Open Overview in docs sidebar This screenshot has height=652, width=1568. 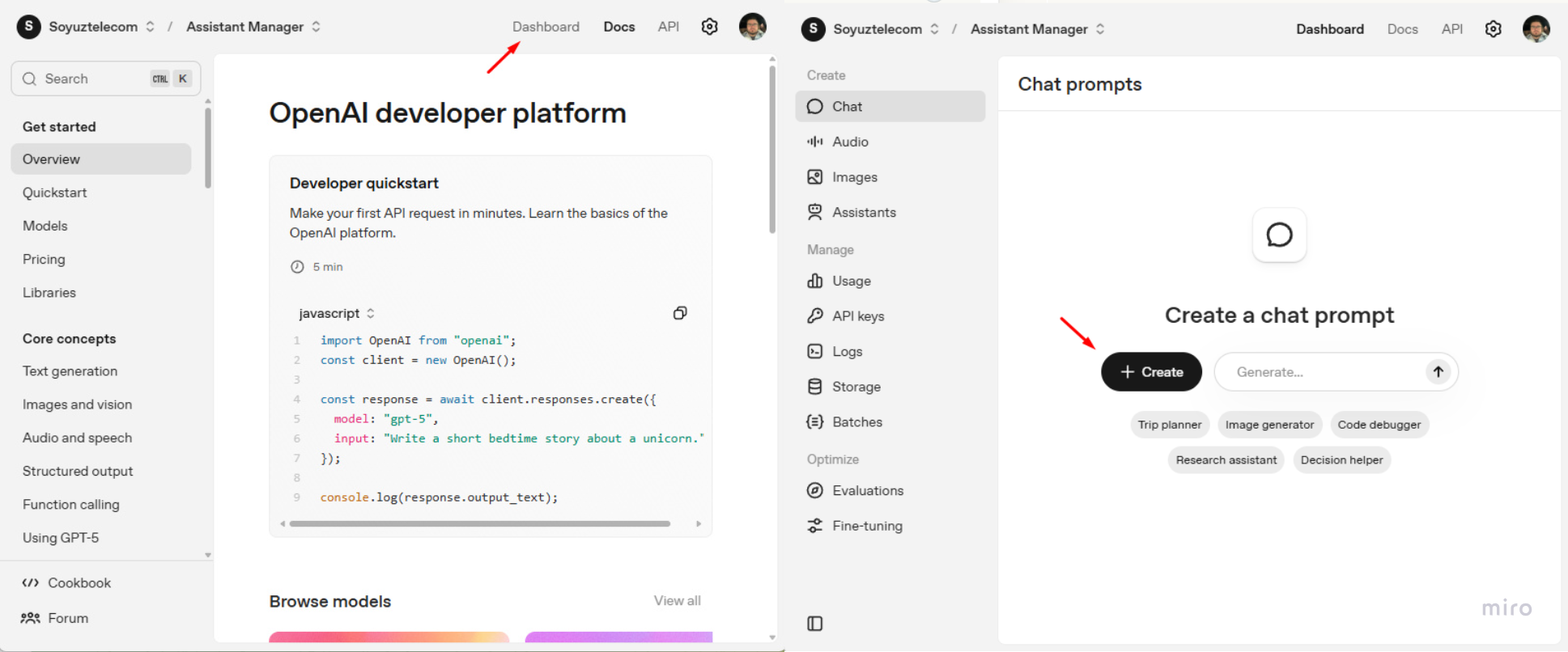(x=101, y=159)
